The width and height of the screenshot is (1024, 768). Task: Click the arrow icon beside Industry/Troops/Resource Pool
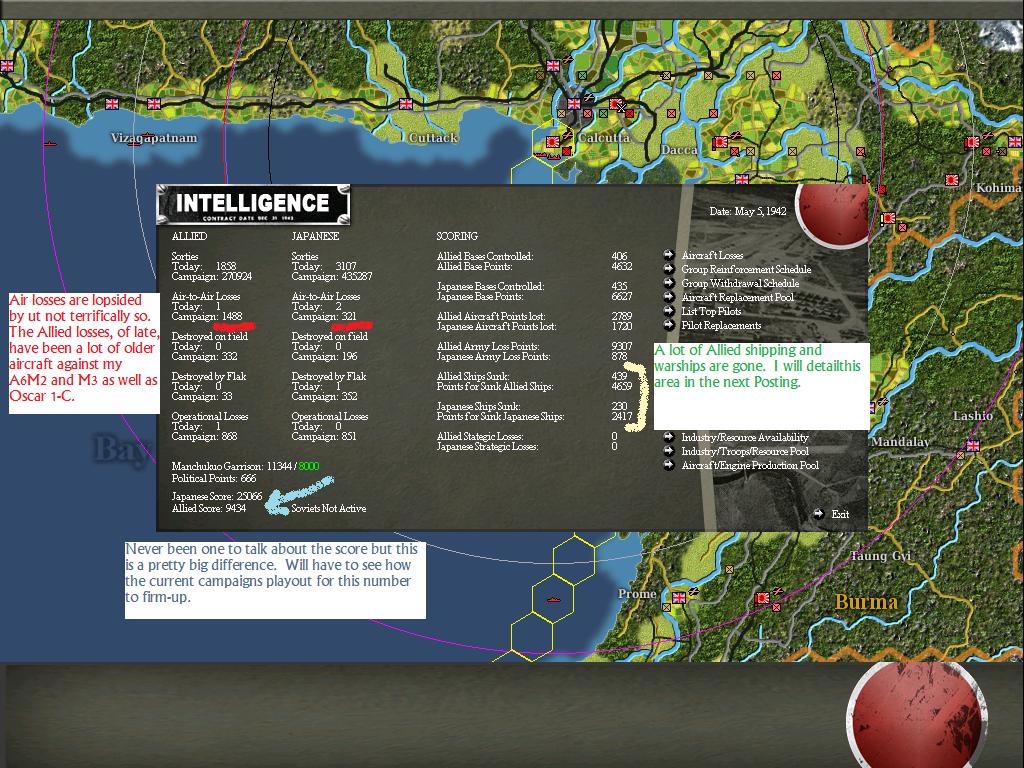coord(669,451)
